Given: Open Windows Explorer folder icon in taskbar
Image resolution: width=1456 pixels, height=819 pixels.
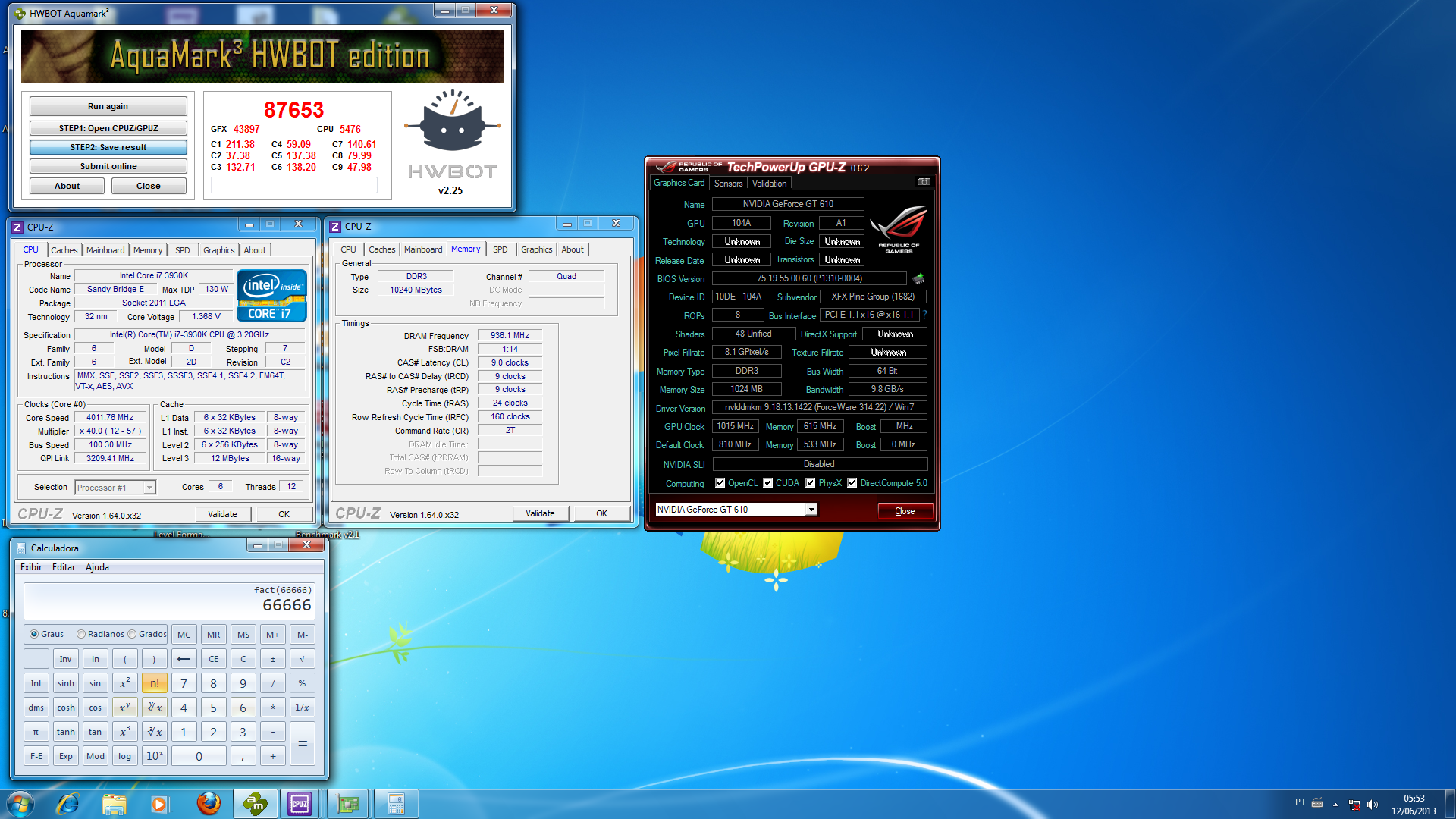Looking at the screenshot, I should (115, 804).
